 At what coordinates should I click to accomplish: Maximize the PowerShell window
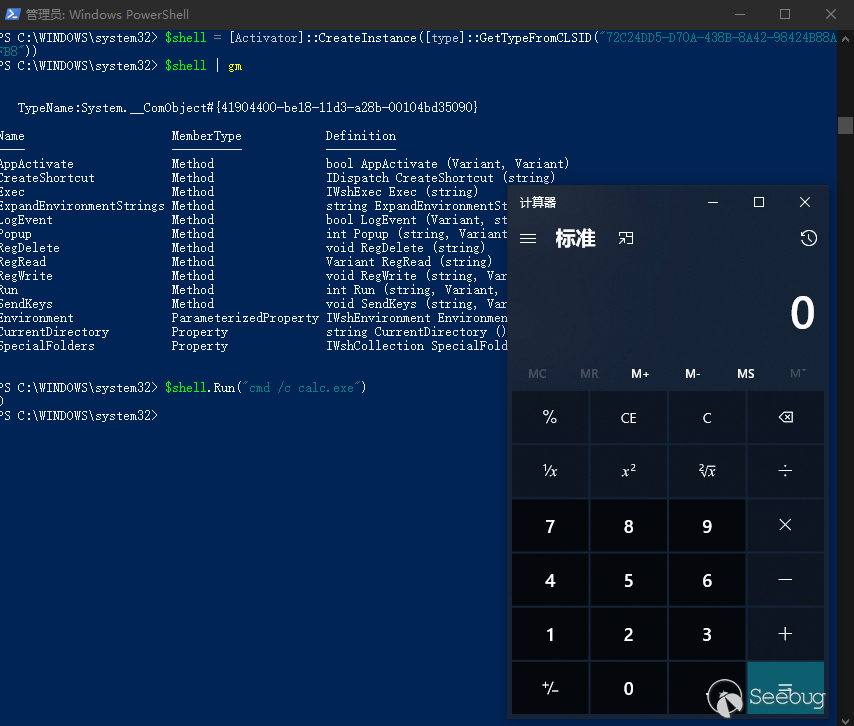[785, 14]
